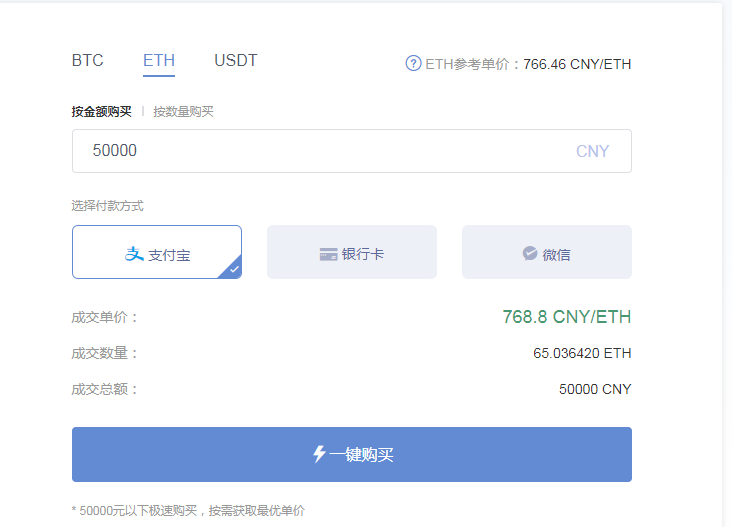
Task: Click the lightning bolt icon
Action: tap(319, 454)
